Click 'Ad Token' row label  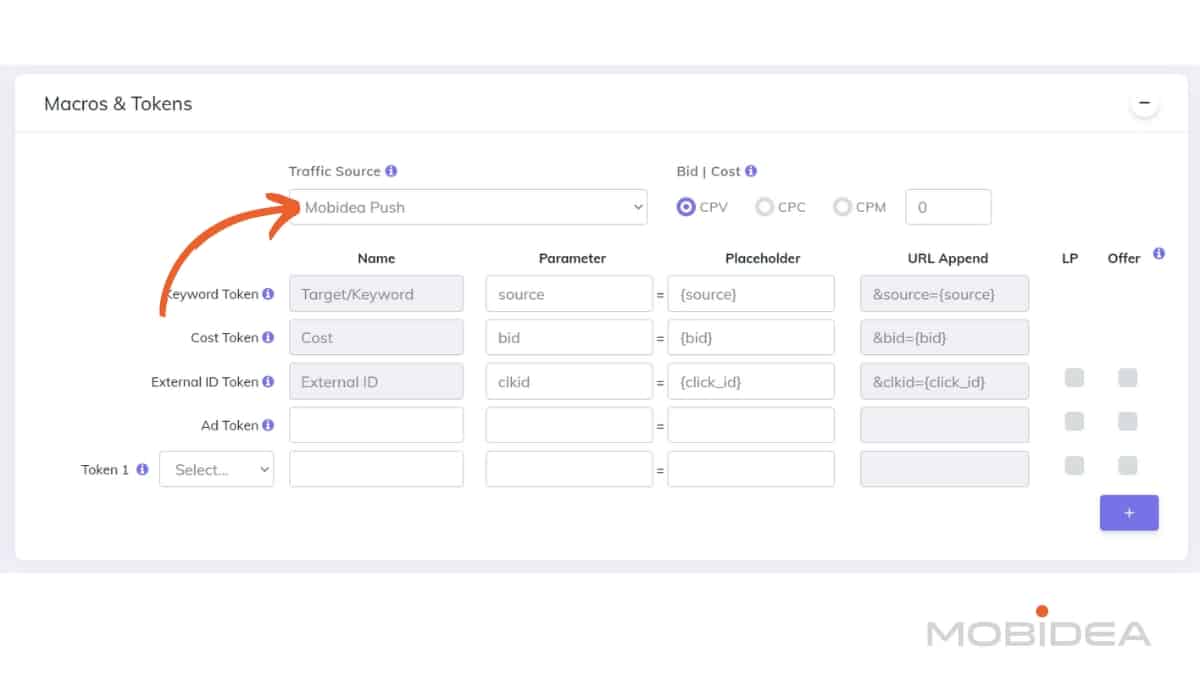(230, 426)
